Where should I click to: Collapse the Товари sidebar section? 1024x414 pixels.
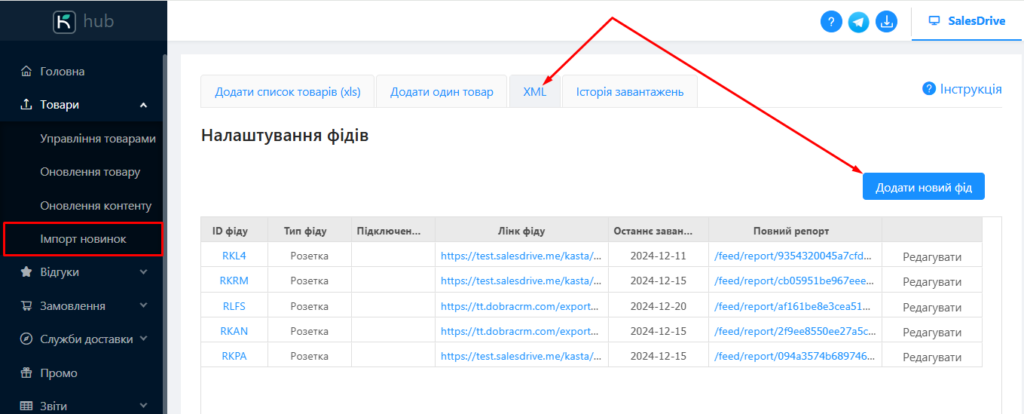pos(143,105)
